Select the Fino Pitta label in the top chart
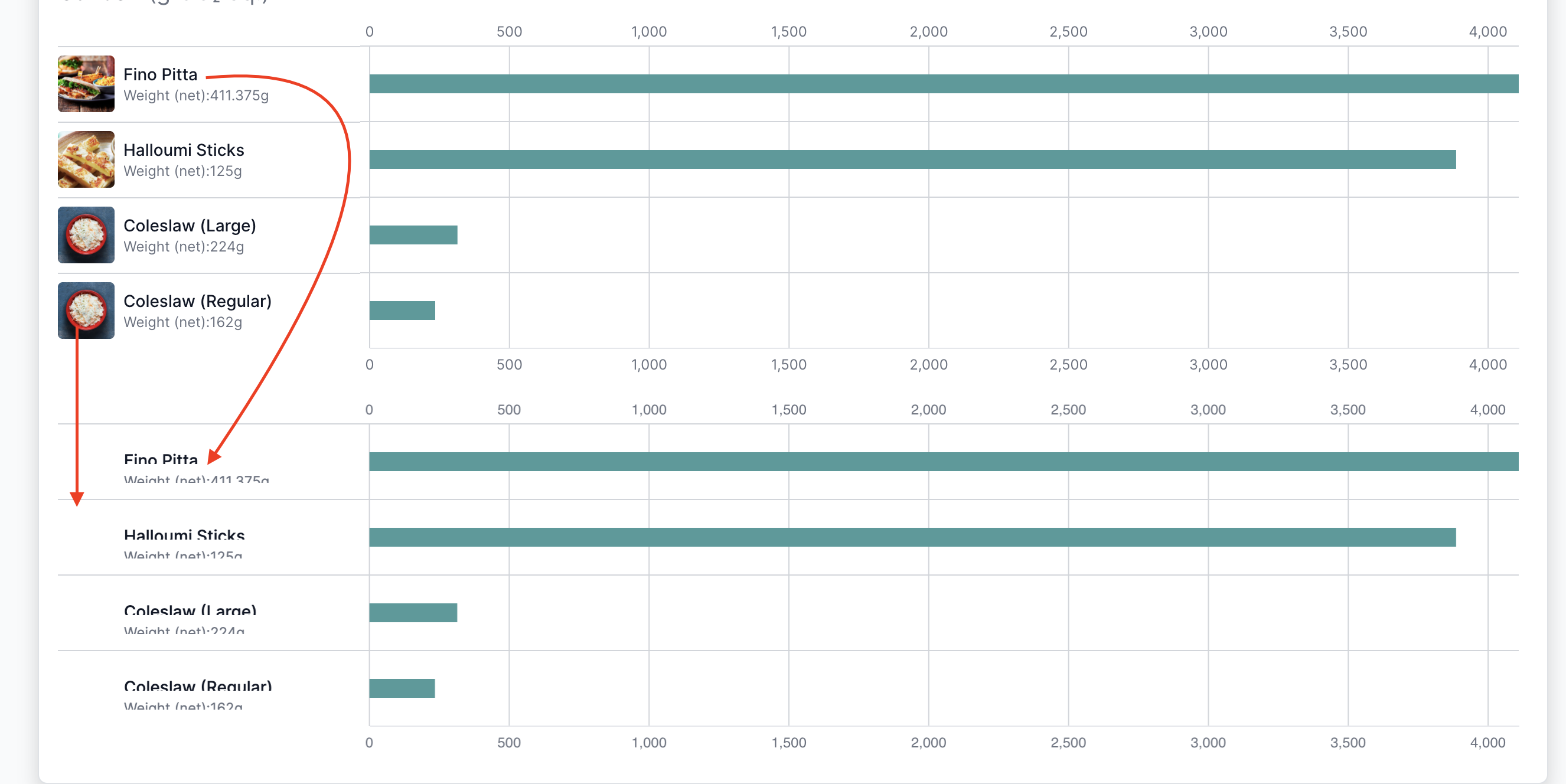This screenshot has width=1566, height=784. (x=161, y=74)
